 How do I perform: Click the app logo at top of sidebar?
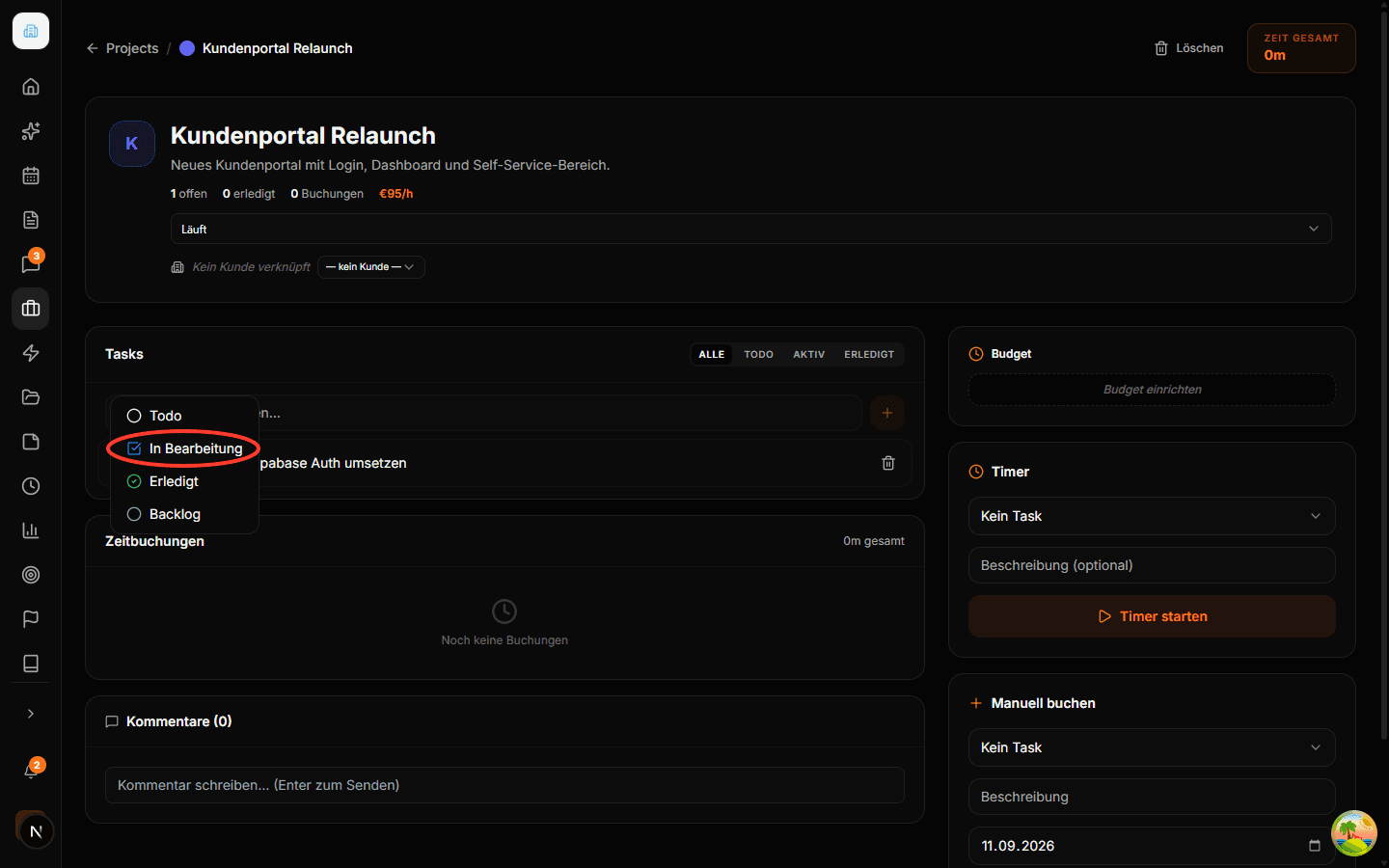pyautogui.click(x=31, y=31)
